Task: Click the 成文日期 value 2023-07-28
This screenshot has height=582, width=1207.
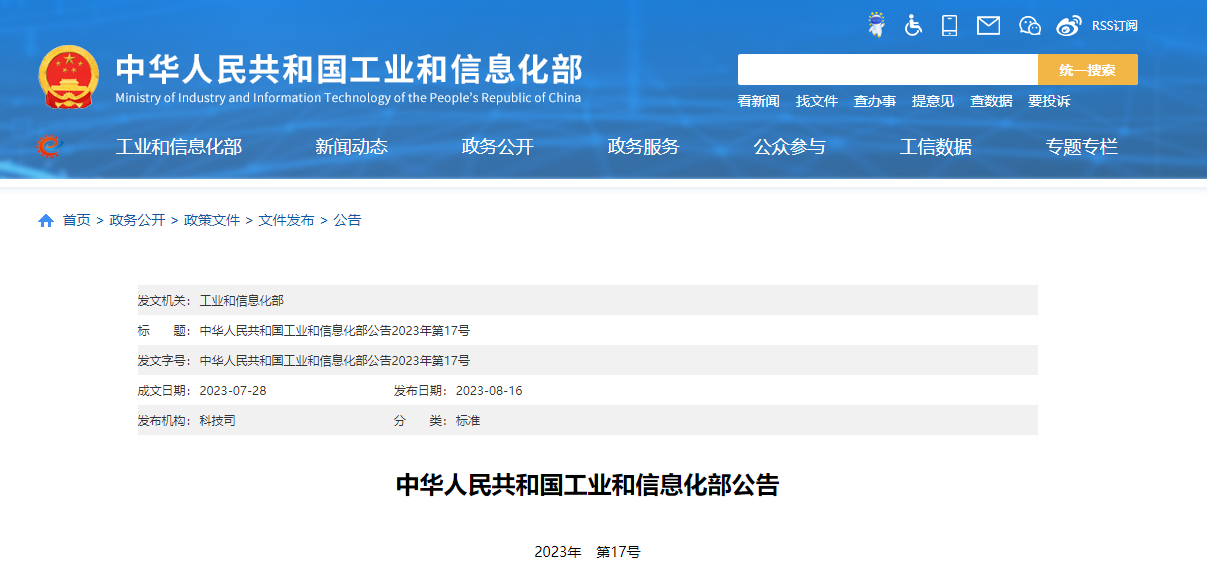Action: (233, 390)
